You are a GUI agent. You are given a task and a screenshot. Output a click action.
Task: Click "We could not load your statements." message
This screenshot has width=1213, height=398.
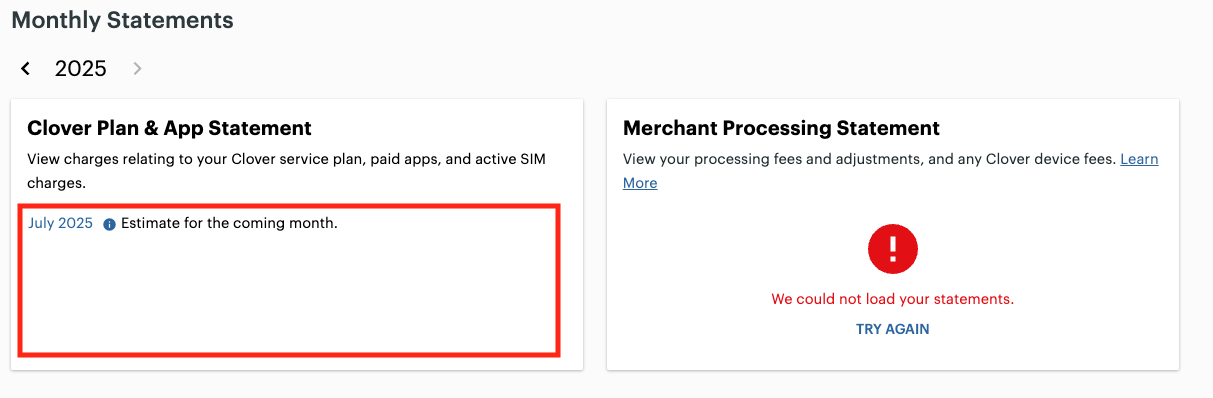coord(892,299)
